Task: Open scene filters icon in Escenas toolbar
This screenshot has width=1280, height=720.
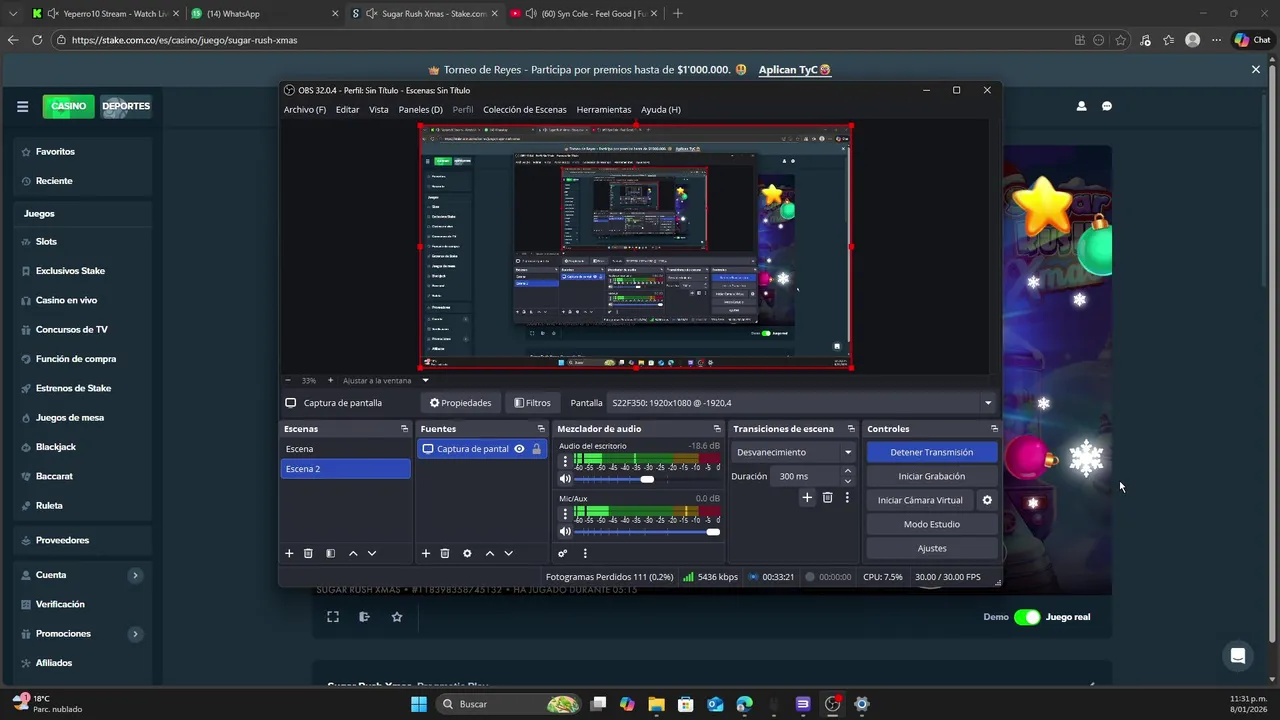Action: pyautogui.click(x=330, y=553)
